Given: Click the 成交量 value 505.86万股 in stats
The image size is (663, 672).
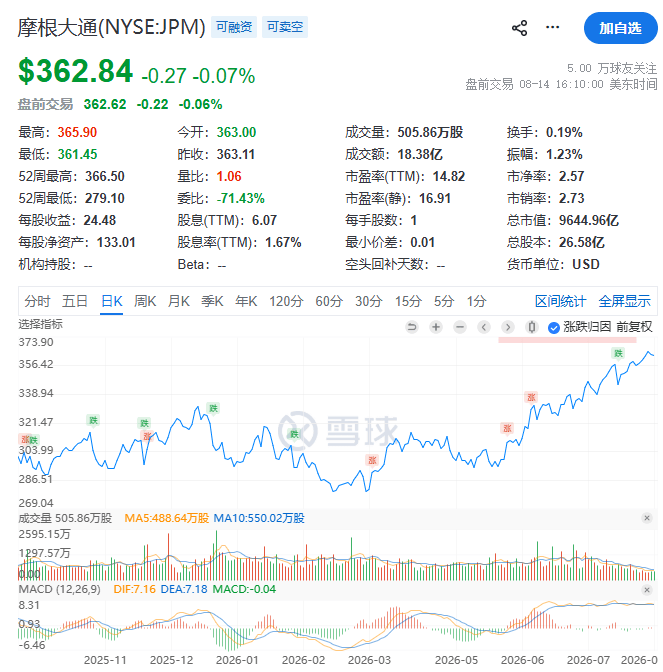Looking at the screenshot, I should 430,132.
